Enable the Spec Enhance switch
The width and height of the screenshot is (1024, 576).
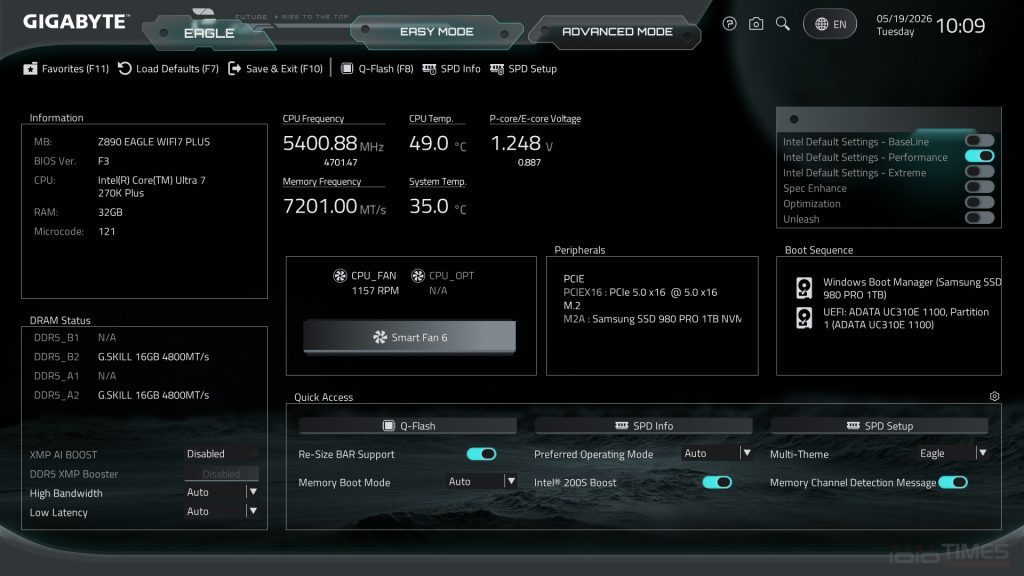(980, 187)
